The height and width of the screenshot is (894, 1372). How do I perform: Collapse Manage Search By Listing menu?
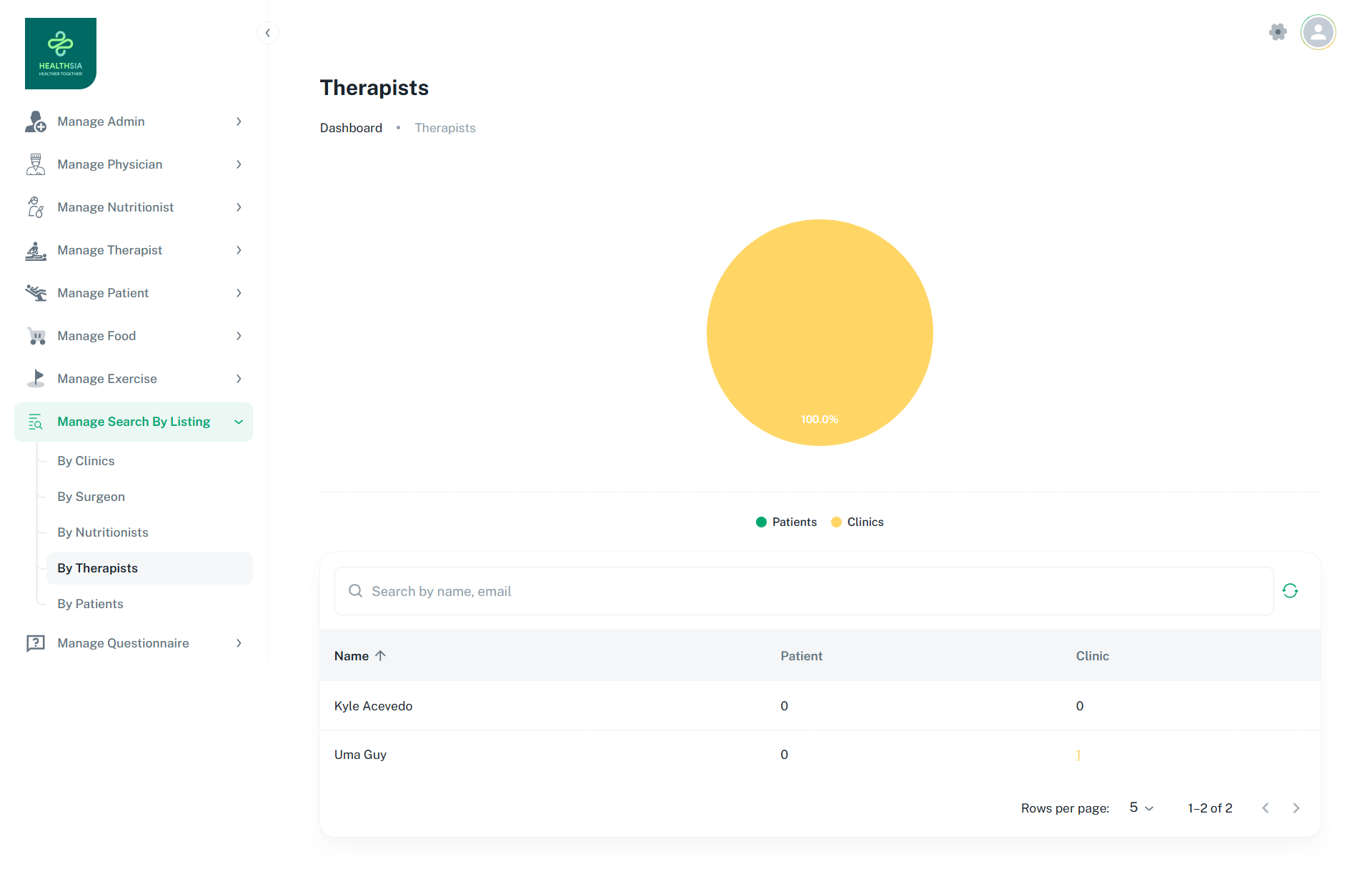[239, 422]
